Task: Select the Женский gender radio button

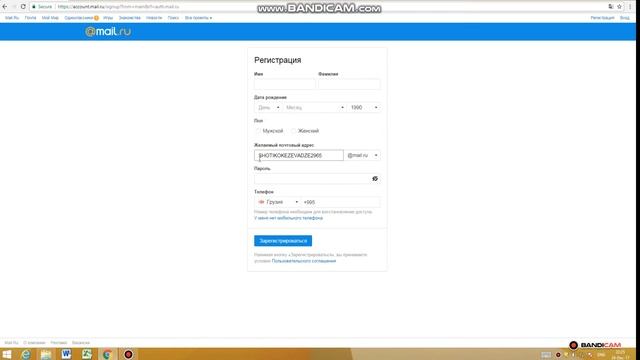Action: [293, 131]
